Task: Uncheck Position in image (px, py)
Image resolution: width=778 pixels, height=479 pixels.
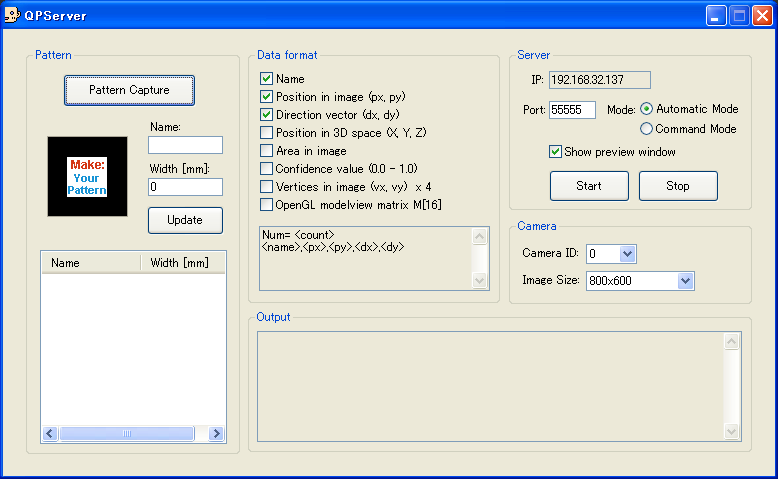Action: pyautogui.click(x=266, y=97)
